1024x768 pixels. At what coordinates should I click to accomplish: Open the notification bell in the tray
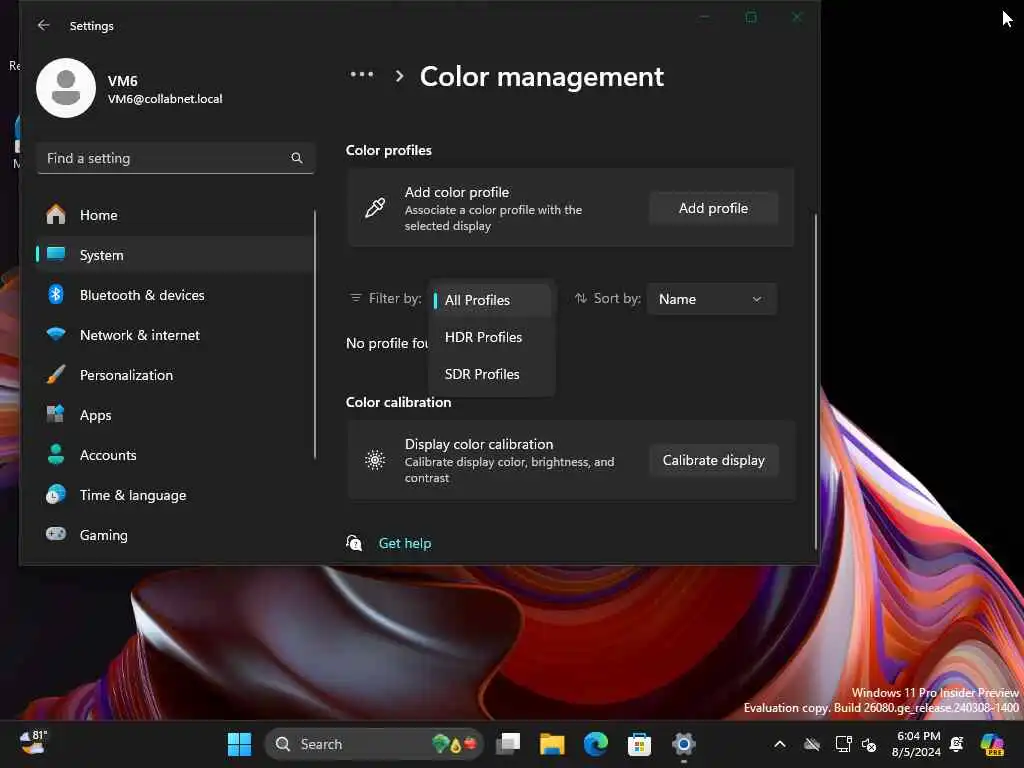[x=957, y=744]
